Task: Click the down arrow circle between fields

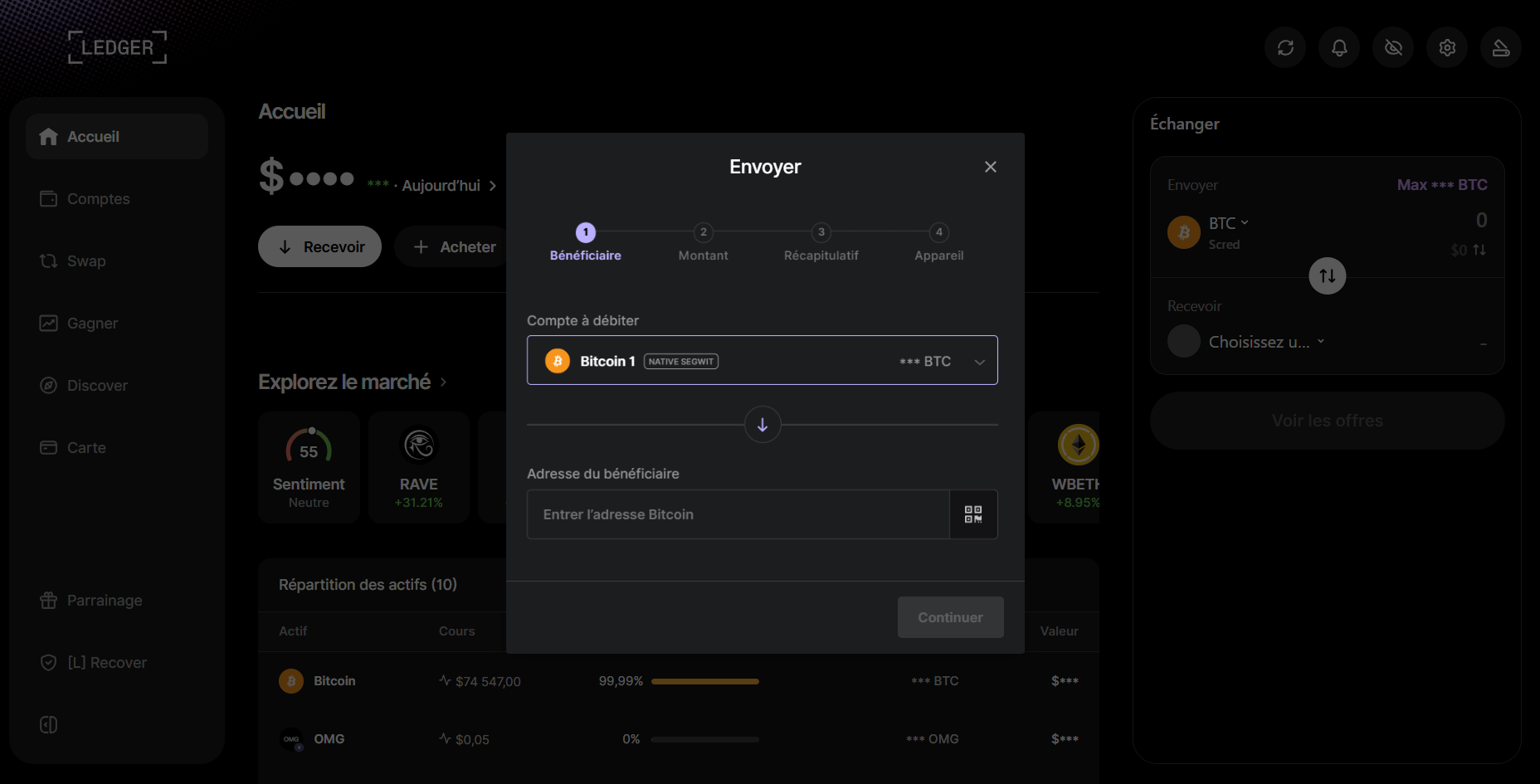Action: (x=763, y=425)
